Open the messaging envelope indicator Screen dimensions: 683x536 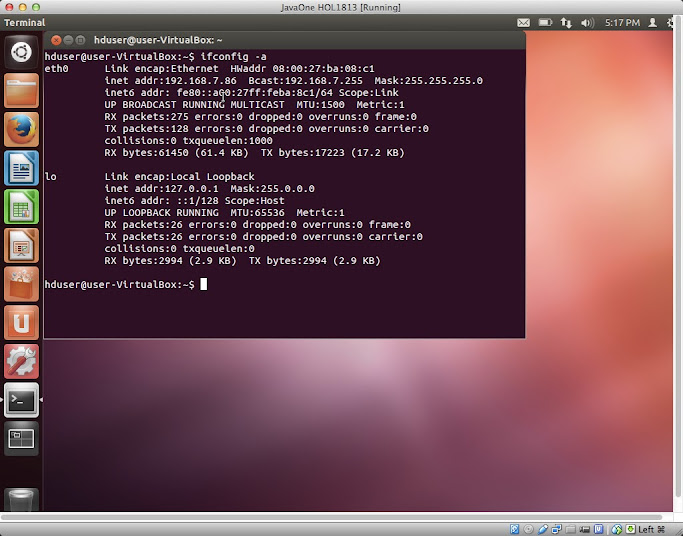click(x=523, y=23)
